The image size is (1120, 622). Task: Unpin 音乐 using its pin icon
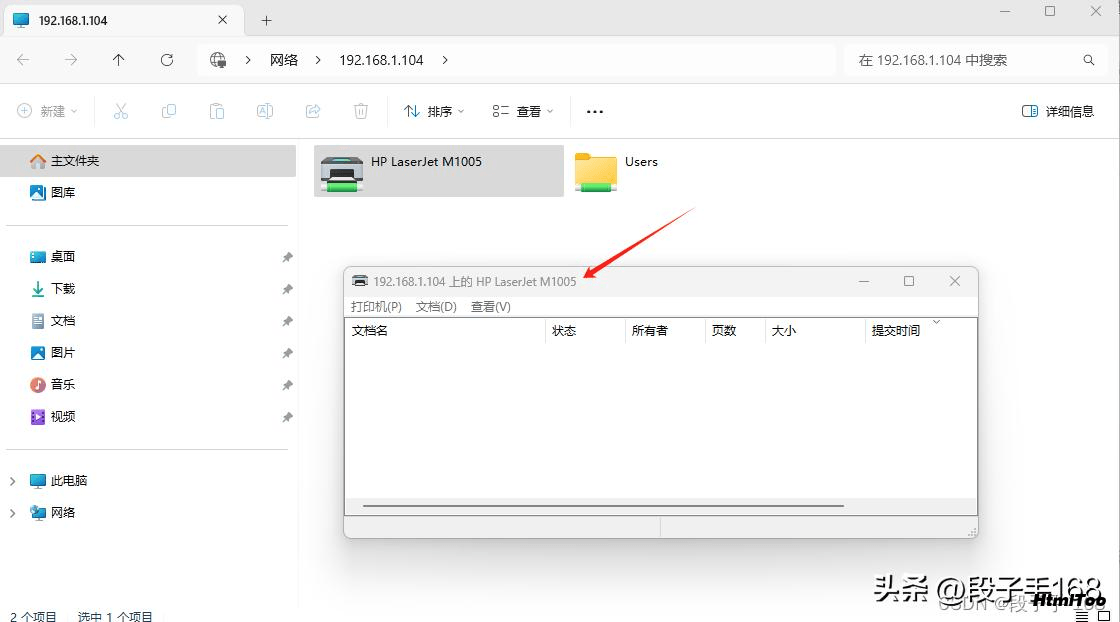tap(287, 385)
